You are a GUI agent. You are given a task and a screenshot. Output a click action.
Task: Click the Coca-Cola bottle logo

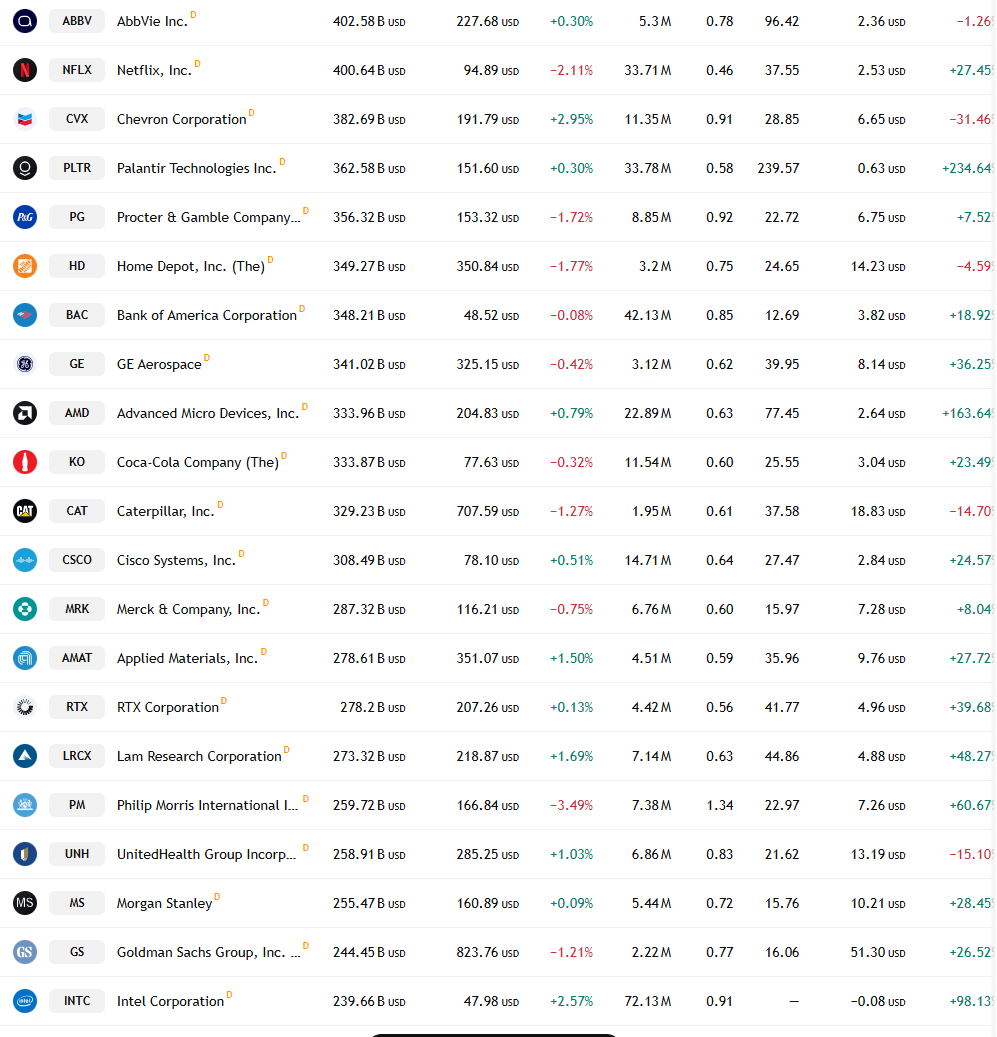point(25,462)
